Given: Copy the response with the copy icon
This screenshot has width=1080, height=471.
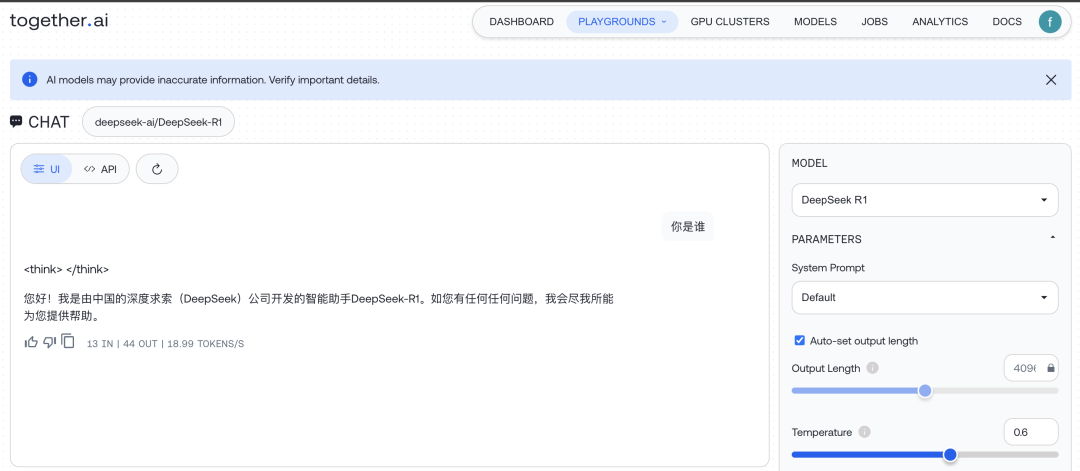Looking at the screenshot, I should click(68, 342).
